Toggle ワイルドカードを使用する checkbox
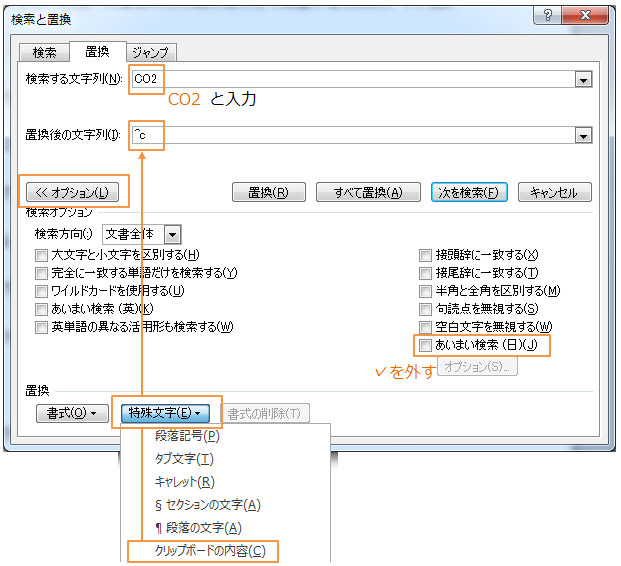The image size is (621, 566). tap(41, 291)
